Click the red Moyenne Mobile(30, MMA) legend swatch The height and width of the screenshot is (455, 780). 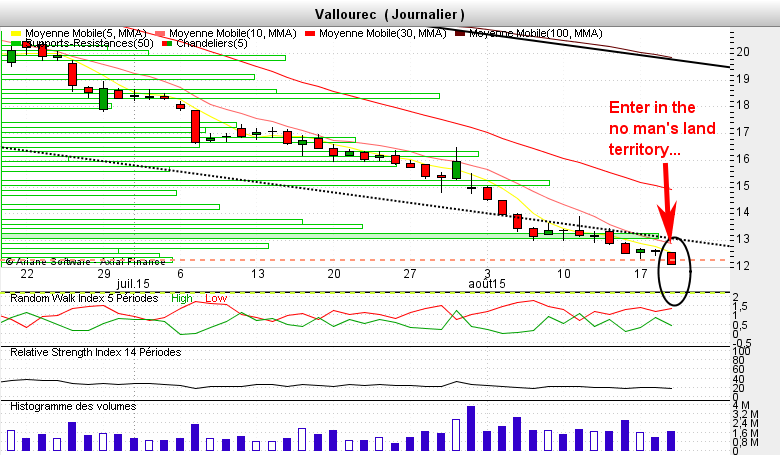coord(310,34)
